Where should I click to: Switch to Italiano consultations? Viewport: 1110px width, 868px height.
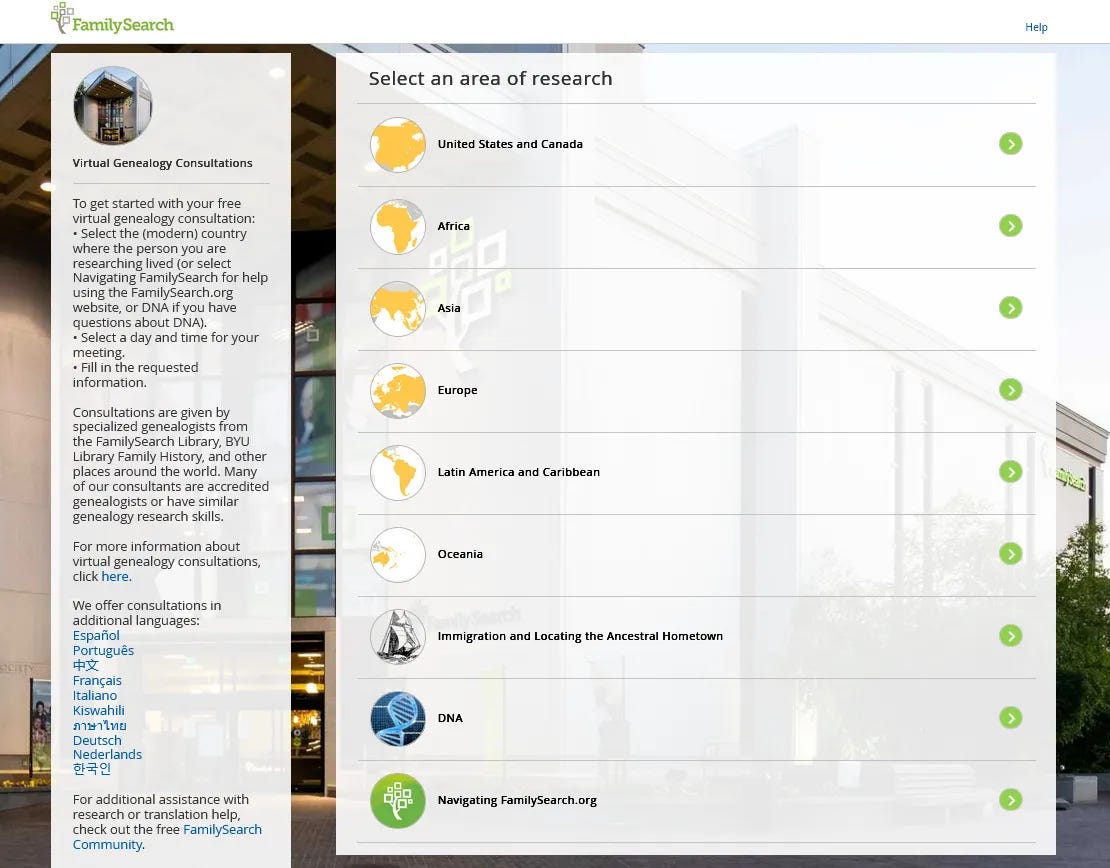(x=94, y=695)
